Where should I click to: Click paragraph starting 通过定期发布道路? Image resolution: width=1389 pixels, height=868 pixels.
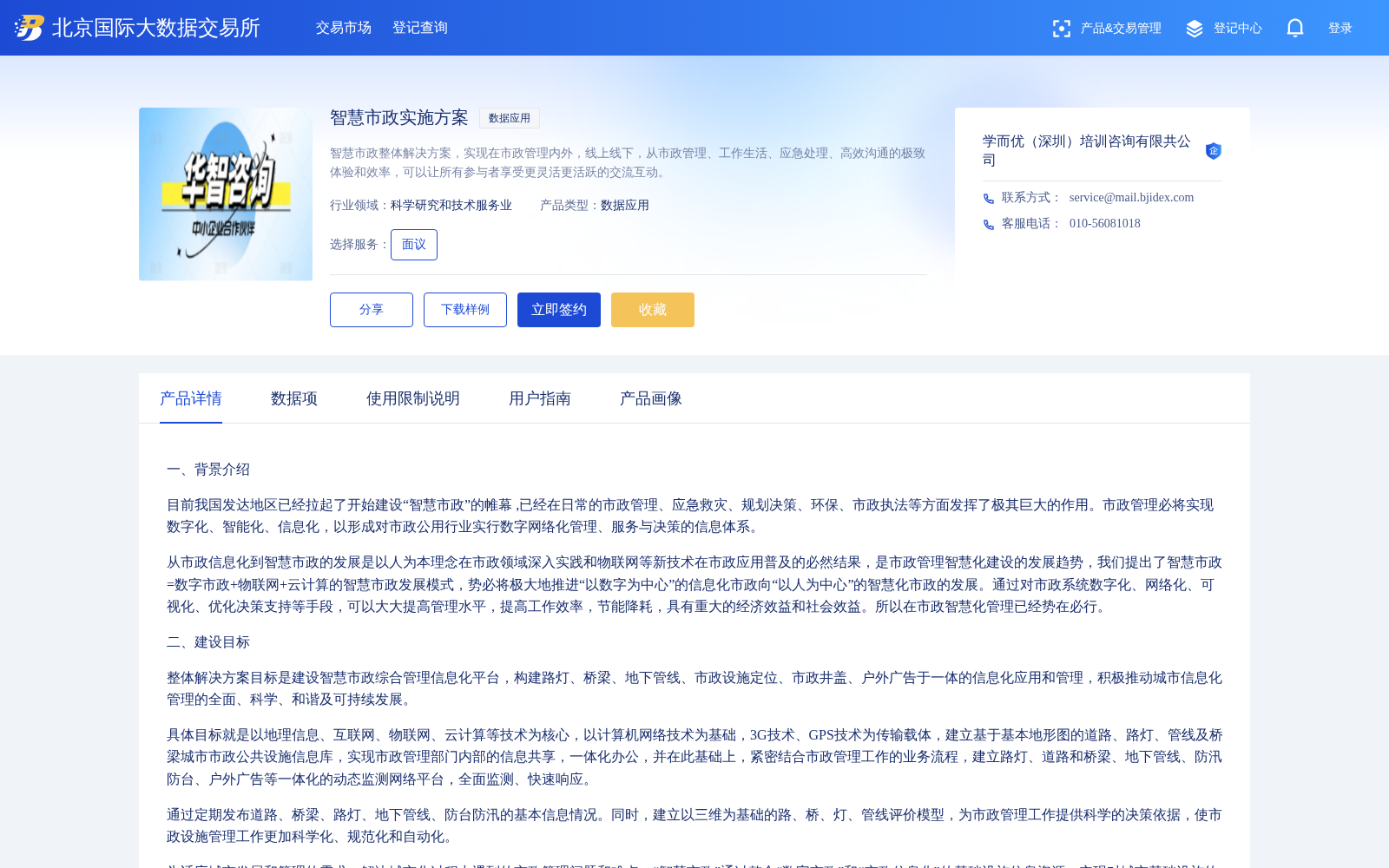[694, 825]
